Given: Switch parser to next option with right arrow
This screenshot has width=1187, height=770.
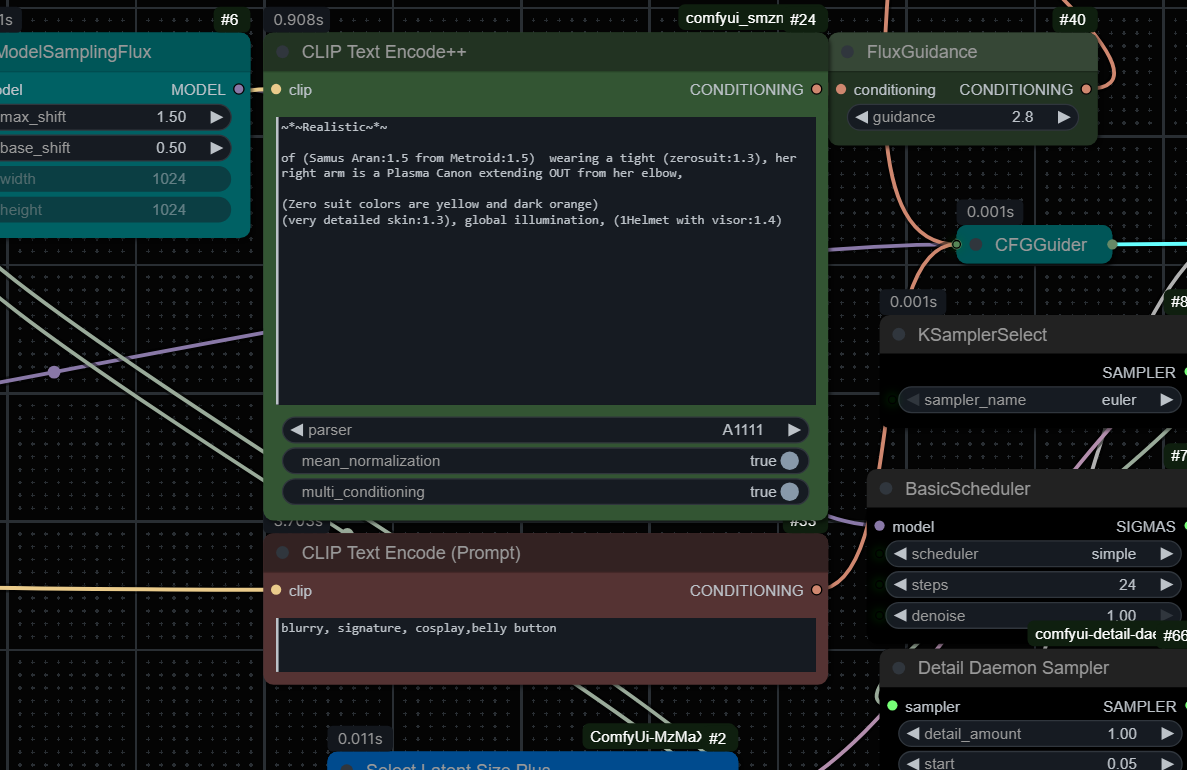Looking at the screenshot, I should coord(793,430).
